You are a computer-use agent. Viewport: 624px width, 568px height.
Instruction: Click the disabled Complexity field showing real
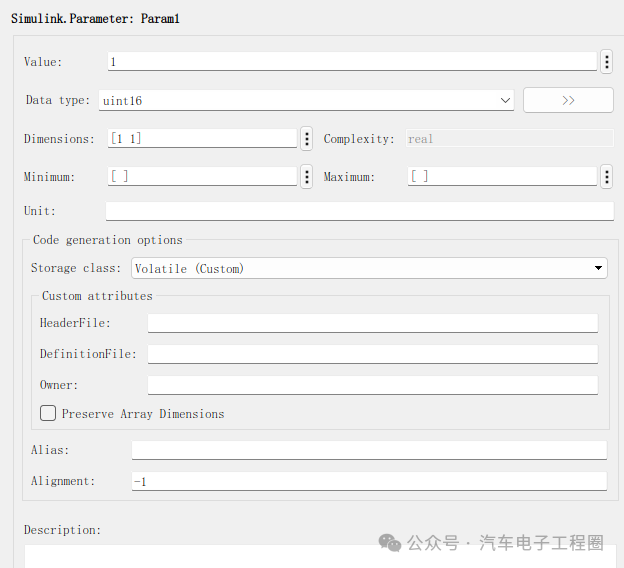(x=509, y=139)
